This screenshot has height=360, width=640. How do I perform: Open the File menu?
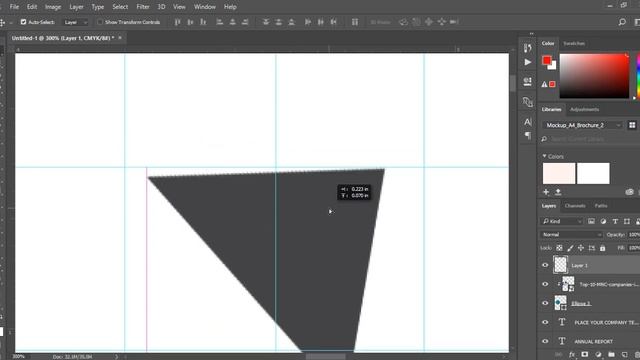pos(14,7)
